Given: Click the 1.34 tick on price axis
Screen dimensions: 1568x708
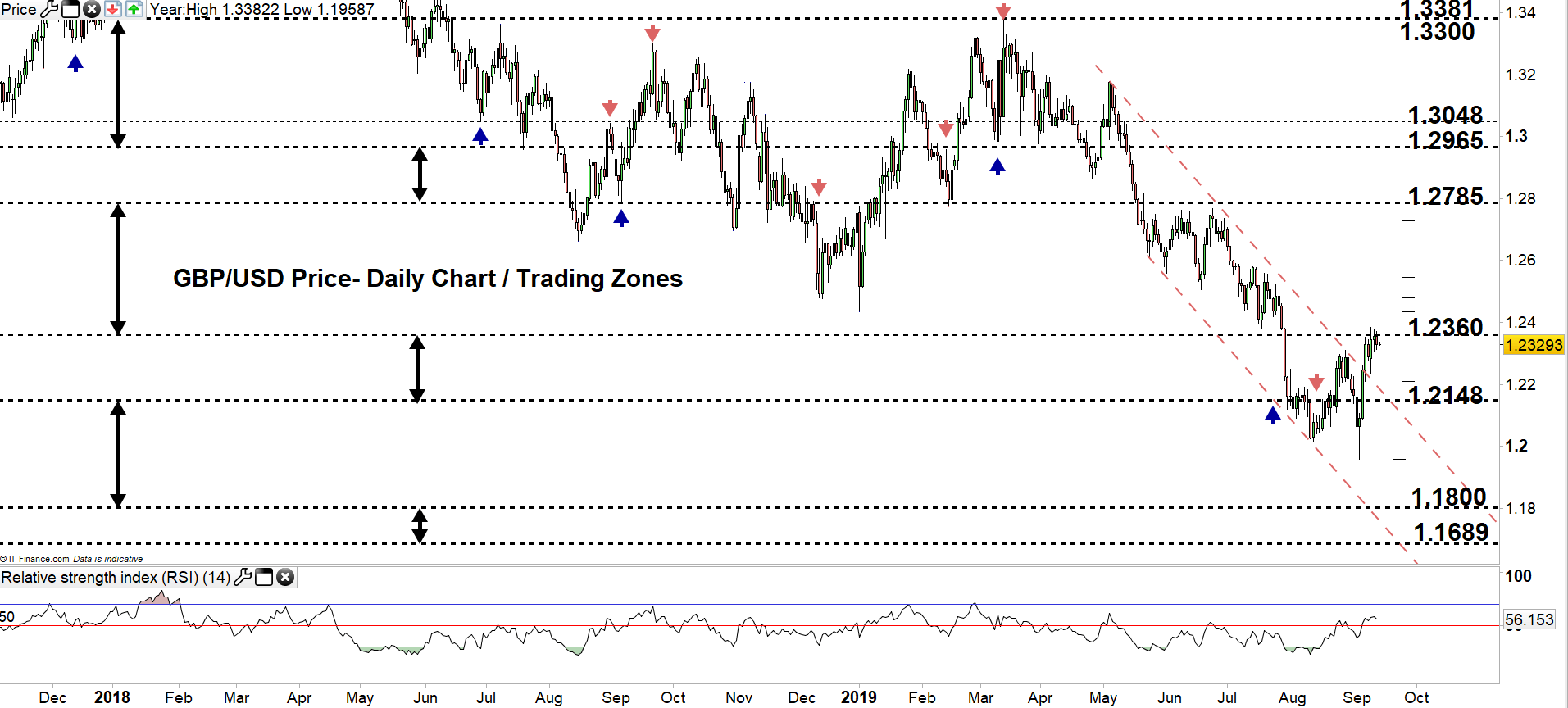Looking at the screenshot, I should pos(1520,12).
